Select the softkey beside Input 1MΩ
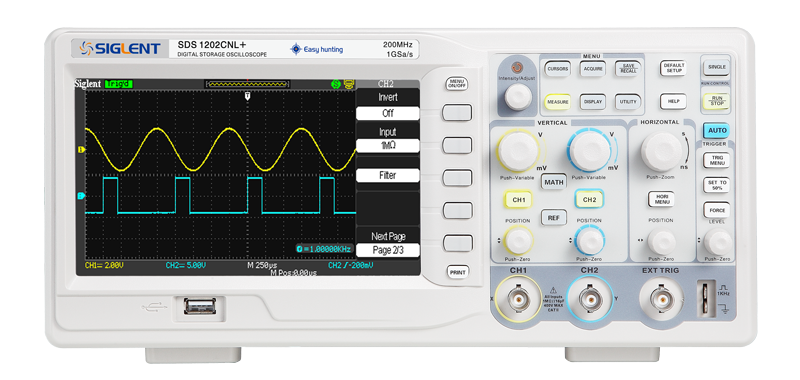The image size is (800, 380). click(x=457, y=145)
